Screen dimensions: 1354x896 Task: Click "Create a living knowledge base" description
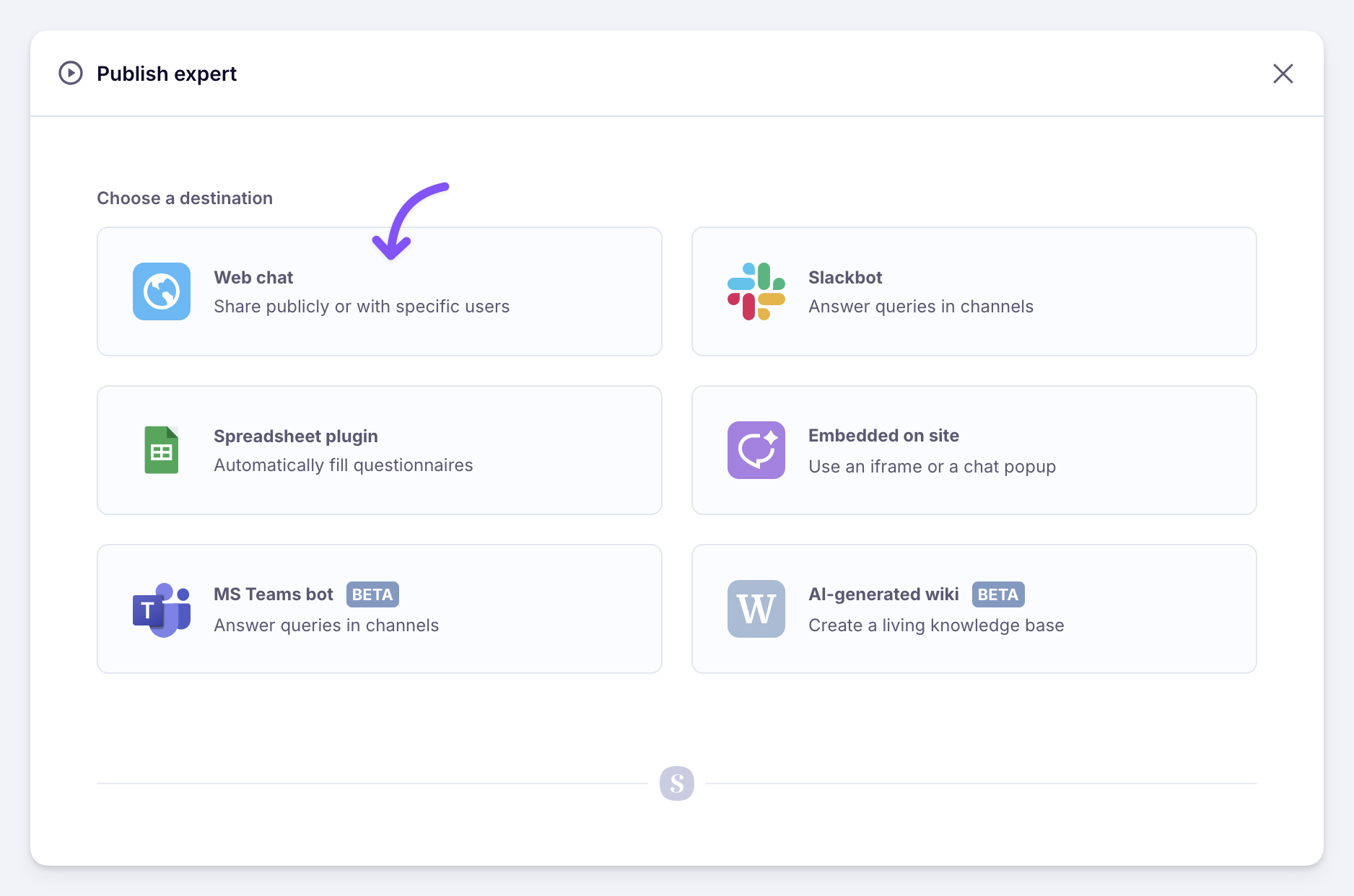(x=936, y=625)
